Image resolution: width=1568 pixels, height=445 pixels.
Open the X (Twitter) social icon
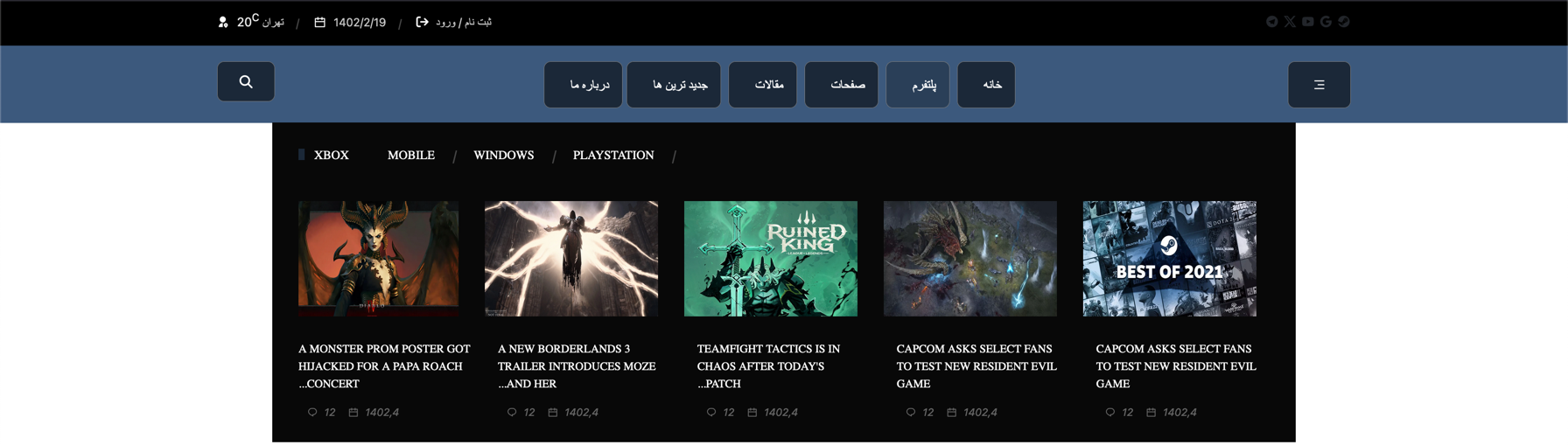point(1290,22)
